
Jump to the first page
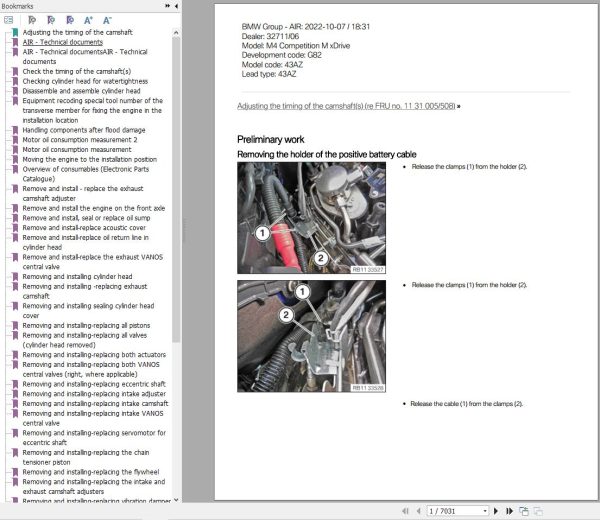coord(406,511)
